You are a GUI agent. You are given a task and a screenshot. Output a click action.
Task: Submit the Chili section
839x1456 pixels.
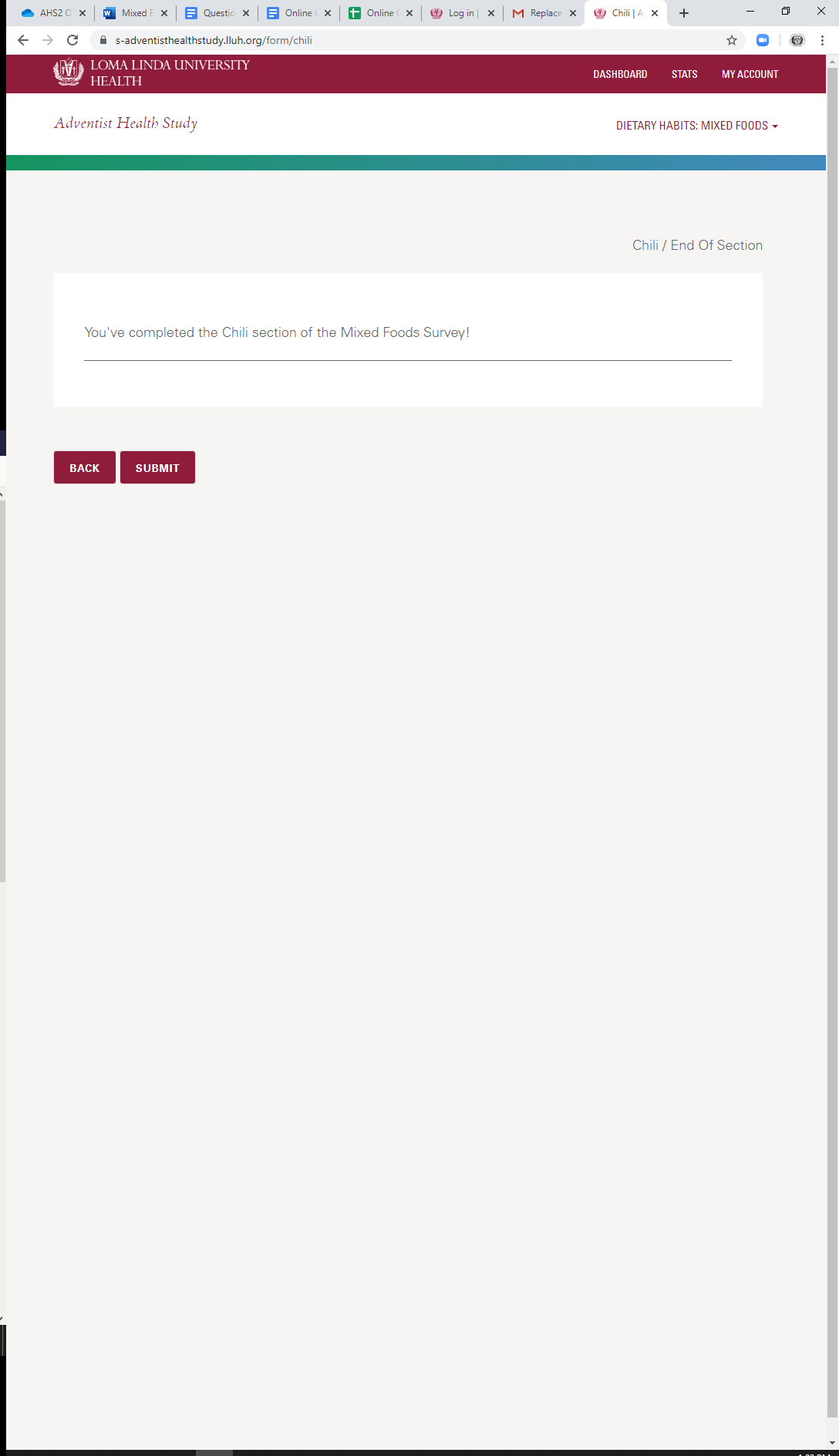coord(157,467)
